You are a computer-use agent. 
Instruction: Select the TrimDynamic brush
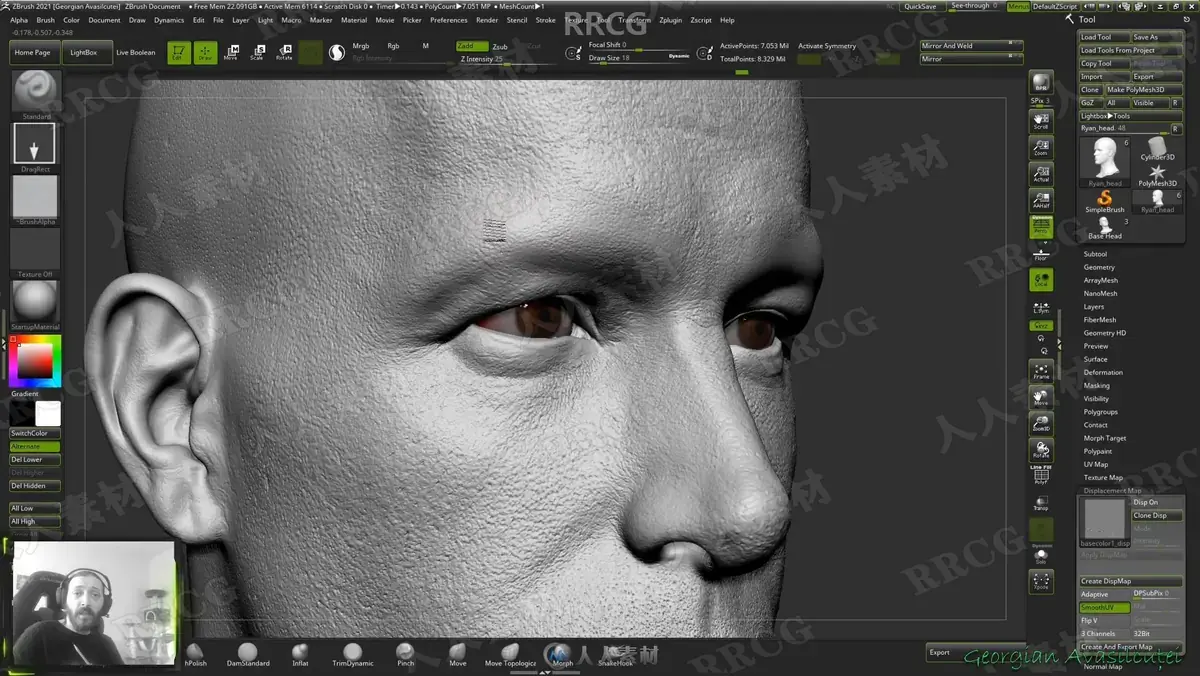(353, 655)
